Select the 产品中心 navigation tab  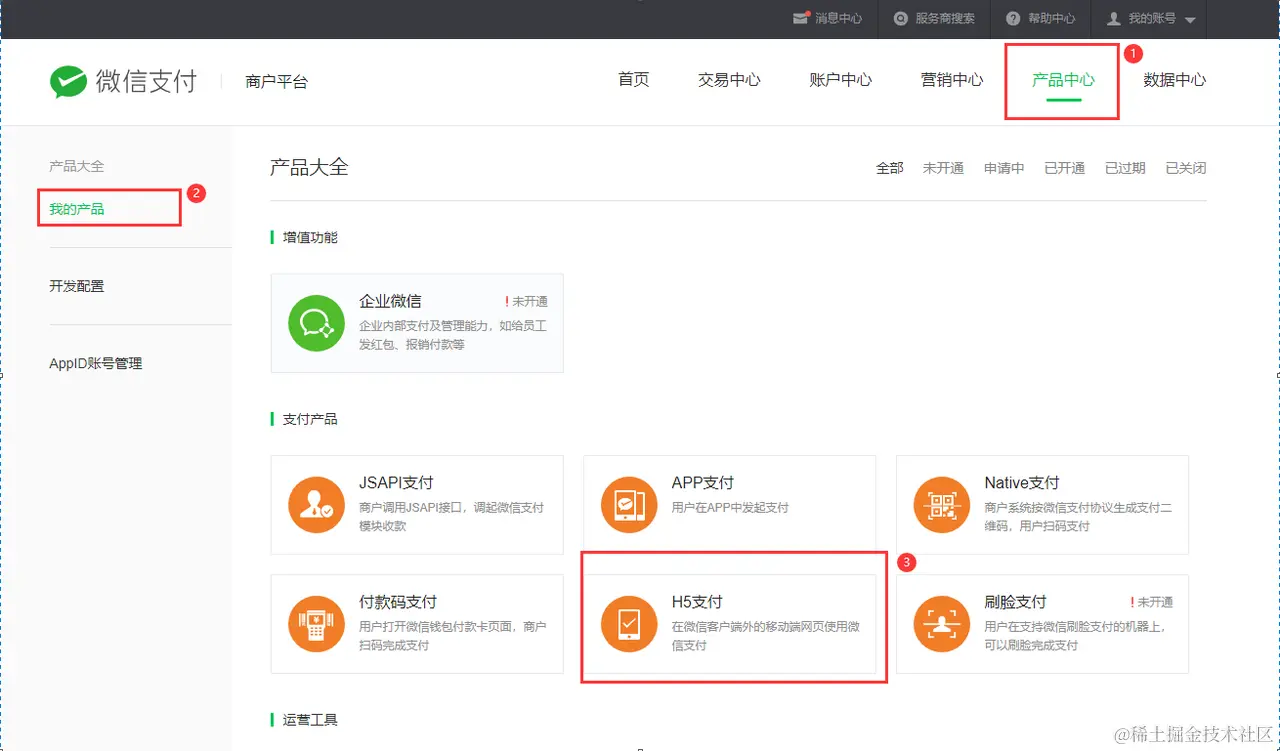[x=1063, y=80]
